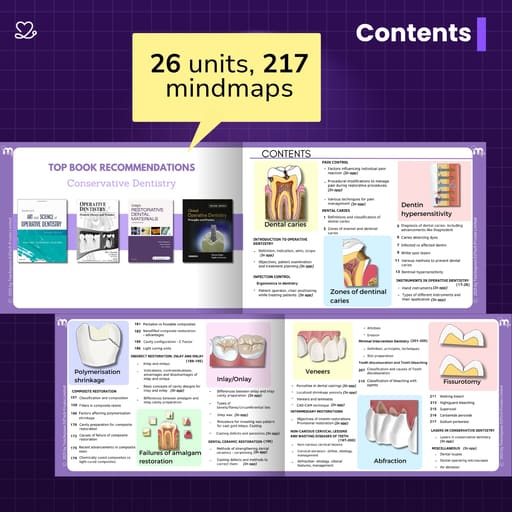Open the 'Zones of dentinal caries' card
Screen dimensions: 512x512
point(358,271)
